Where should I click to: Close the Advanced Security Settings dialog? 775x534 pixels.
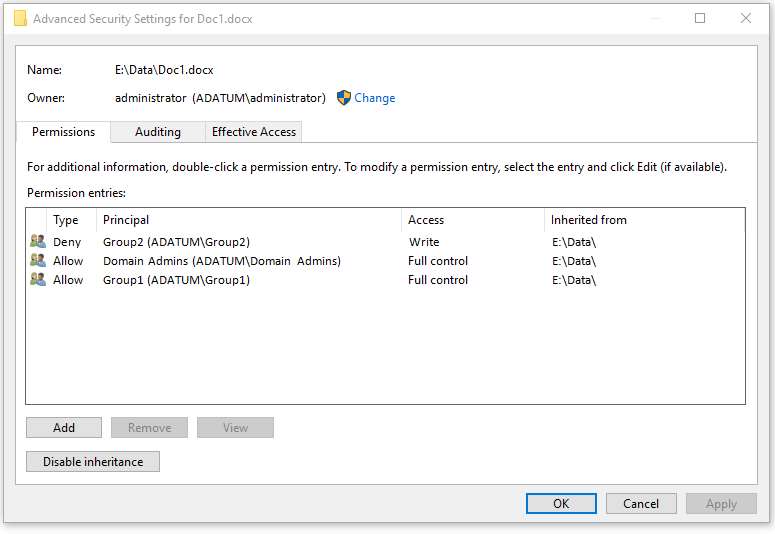click(746, 18)
